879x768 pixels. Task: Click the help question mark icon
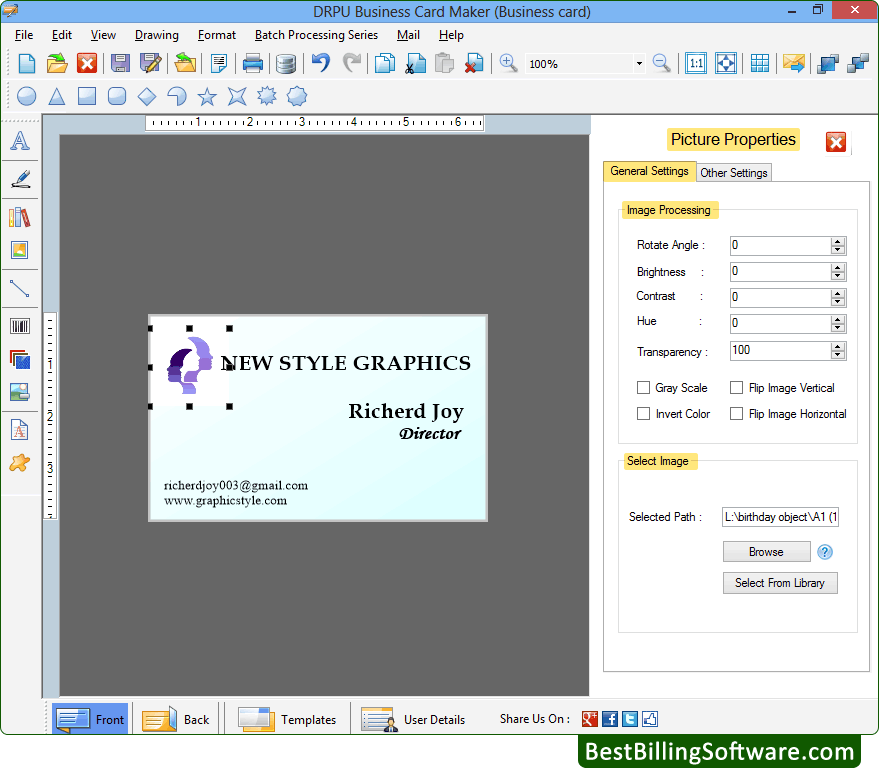pyautogui.click(x=825, y=552)
